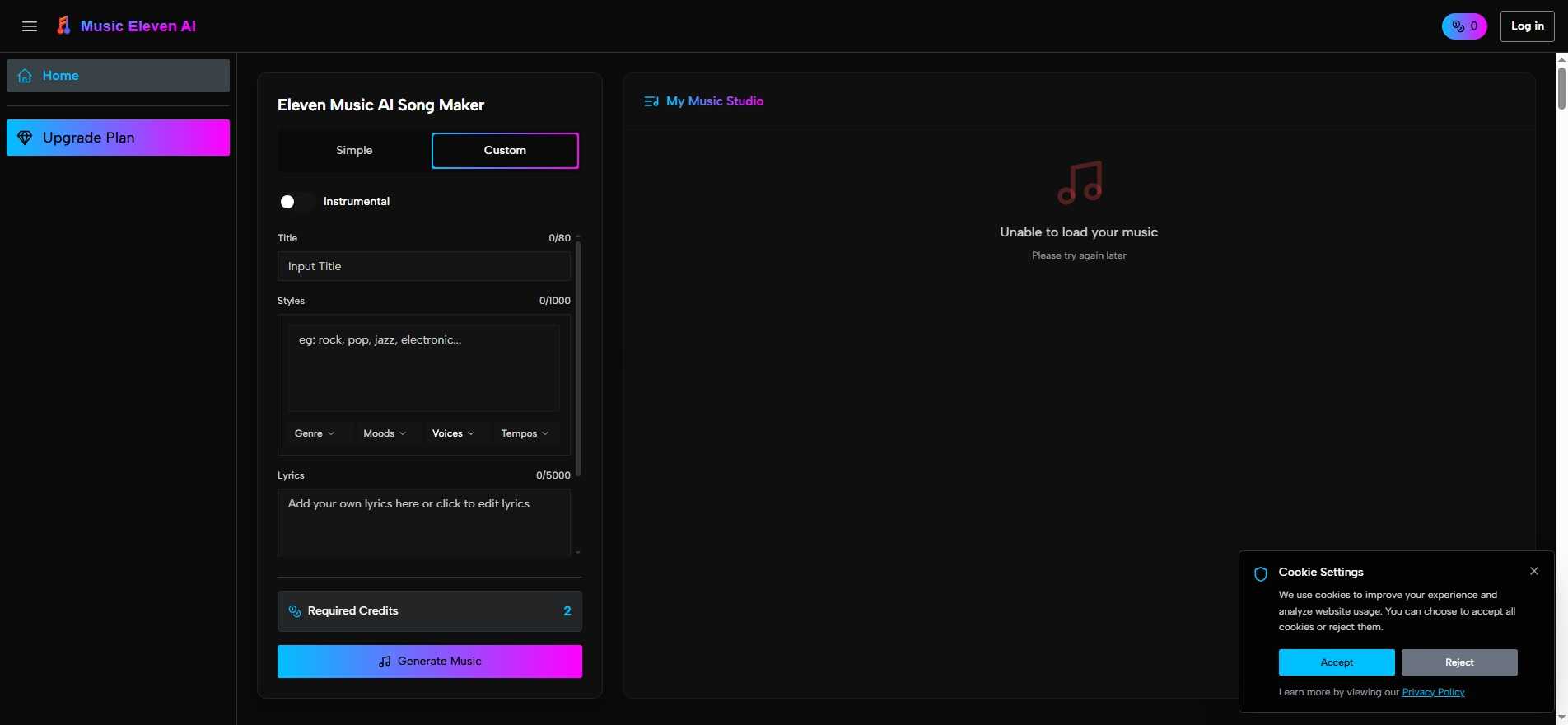The width and height of the screenshot is (1568, 725).
Task: Expand the Genre dropdown
Action: [315, 433]
